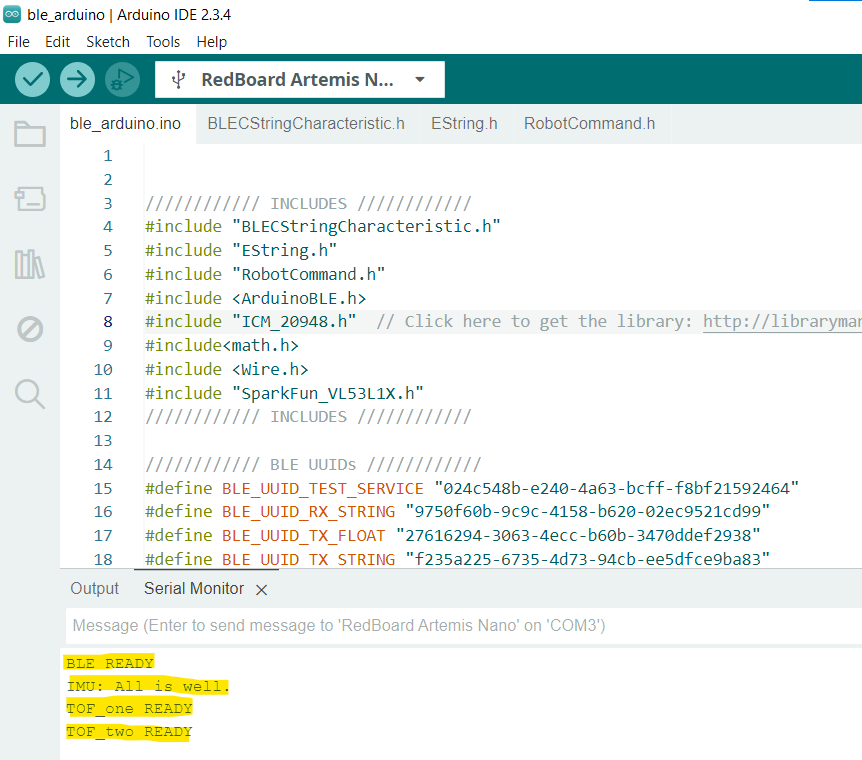Click the serial message input field
This screenshot has height=760, width=862.
point(463,626)
